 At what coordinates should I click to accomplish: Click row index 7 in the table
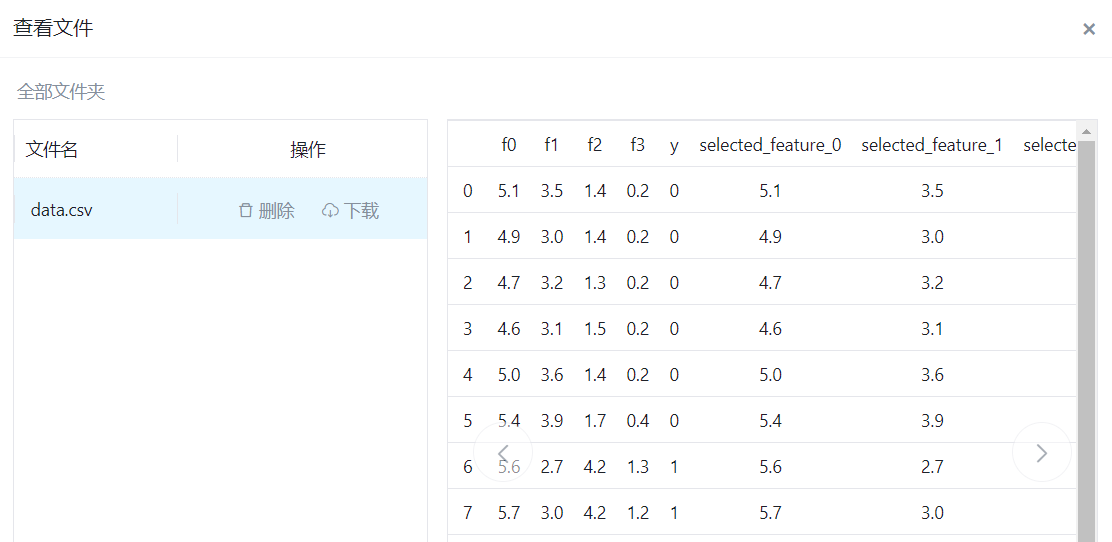[468, 513]
